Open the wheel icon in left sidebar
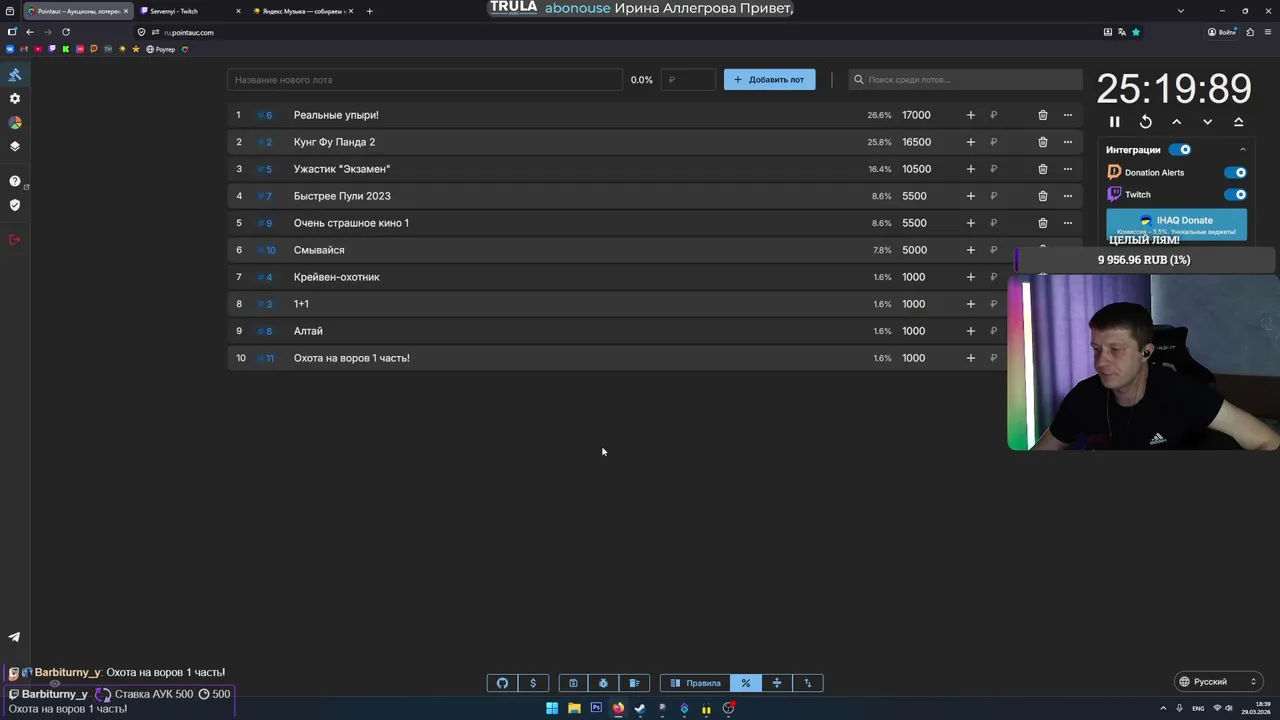This screenshot has height=720, width=1280. (x=15, y=122)
